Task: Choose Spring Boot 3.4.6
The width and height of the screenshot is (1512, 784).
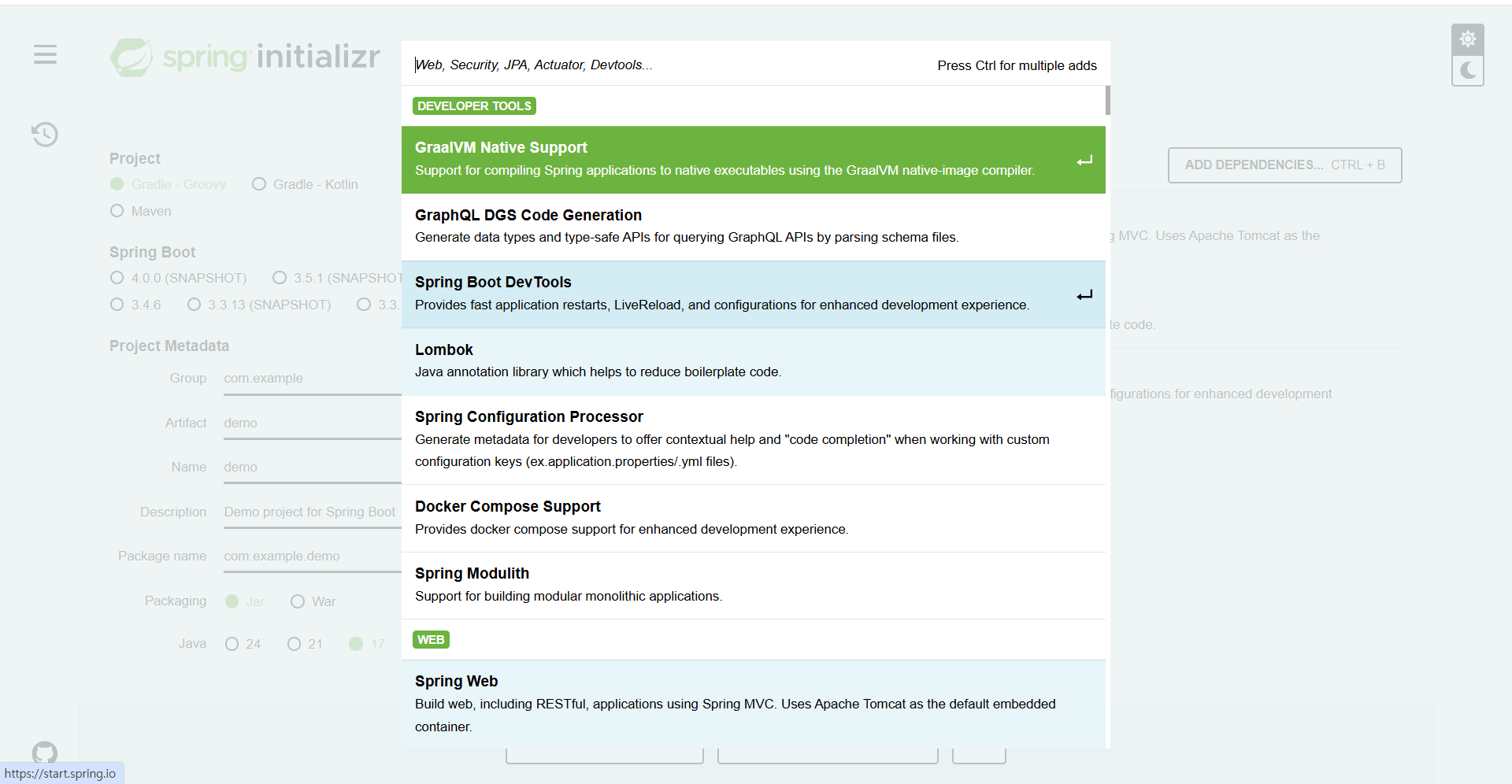Action: tap(135, 305)
